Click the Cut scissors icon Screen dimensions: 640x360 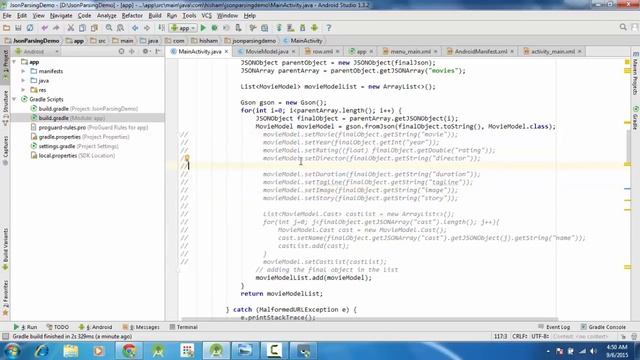(x=71, y=28)
